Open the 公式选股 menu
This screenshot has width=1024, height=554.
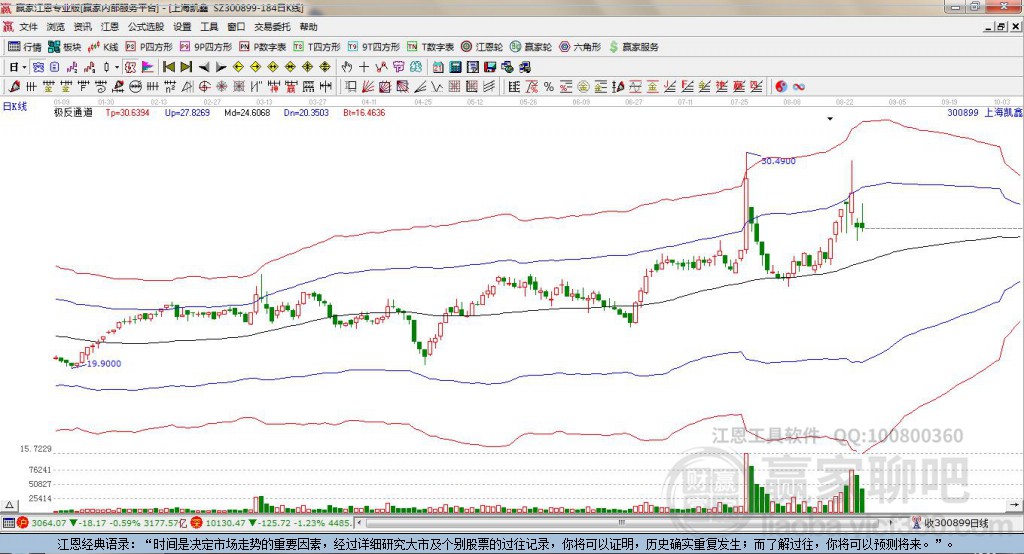(x=146, y=27)
